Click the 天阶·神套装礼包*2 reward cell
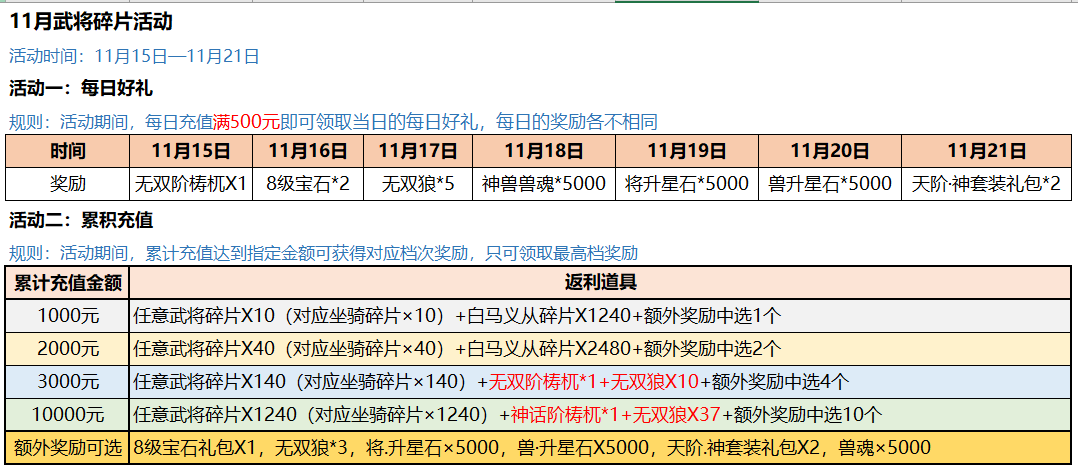The width and height of the screenshot is (1078, 471). (986, 184)
